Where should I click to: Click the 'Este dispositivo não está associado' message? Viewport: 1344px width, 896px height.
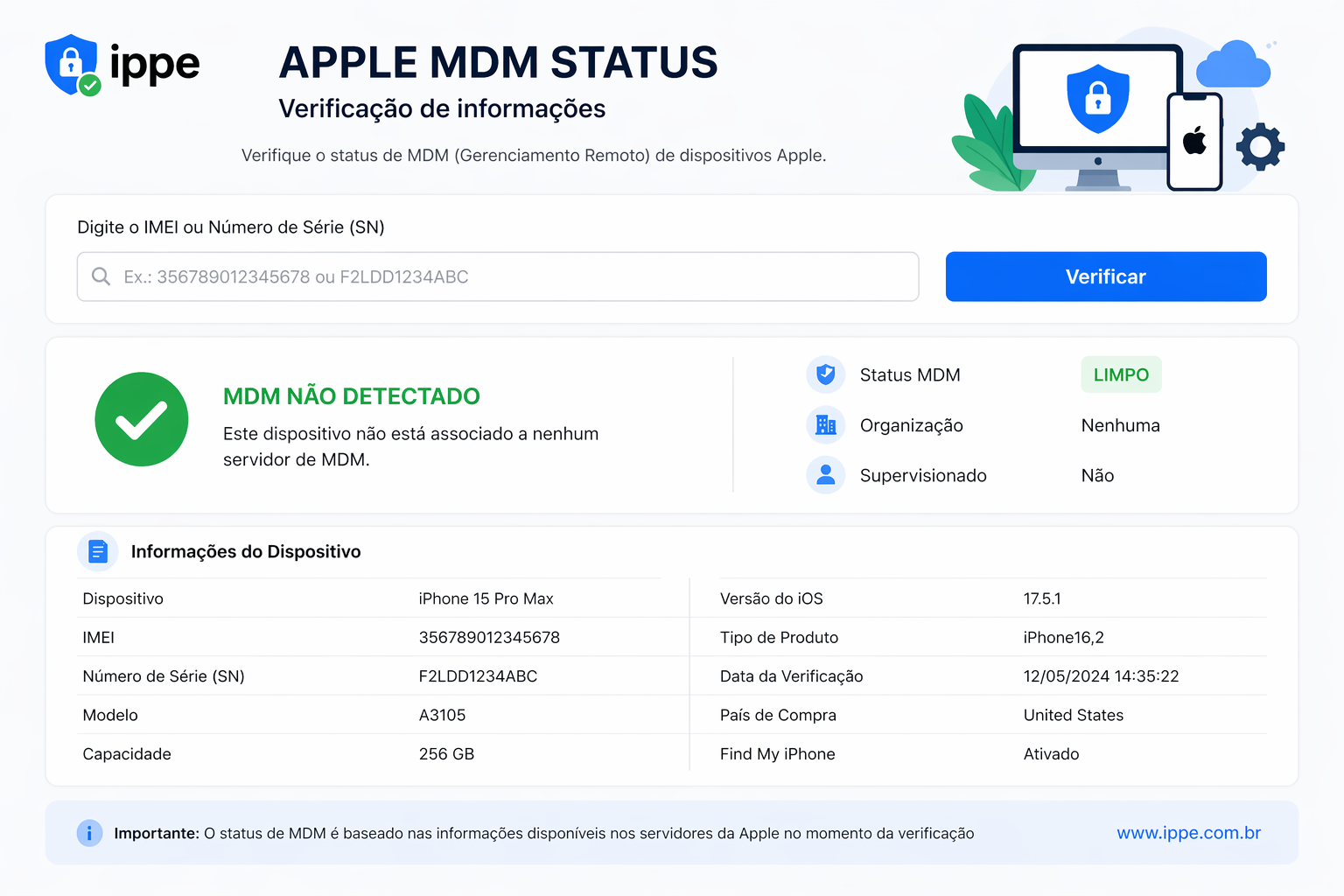[410, 446]
